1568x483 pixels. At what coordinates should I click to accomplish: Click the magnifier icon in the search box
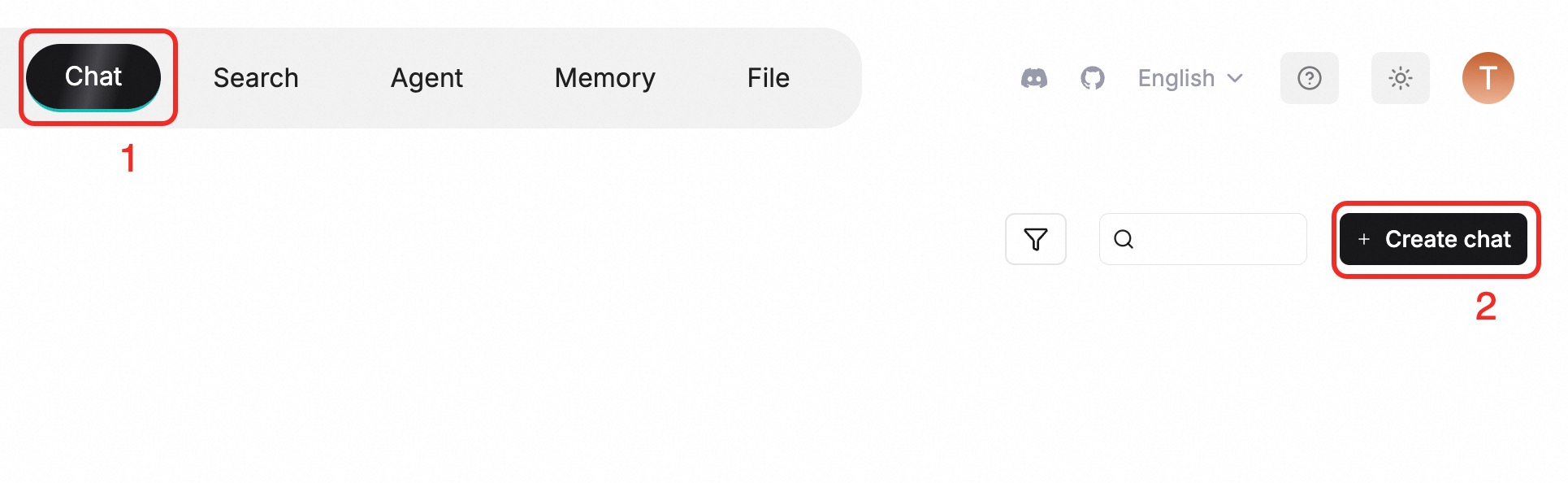pyautogui.click(x=1124, y=239)
